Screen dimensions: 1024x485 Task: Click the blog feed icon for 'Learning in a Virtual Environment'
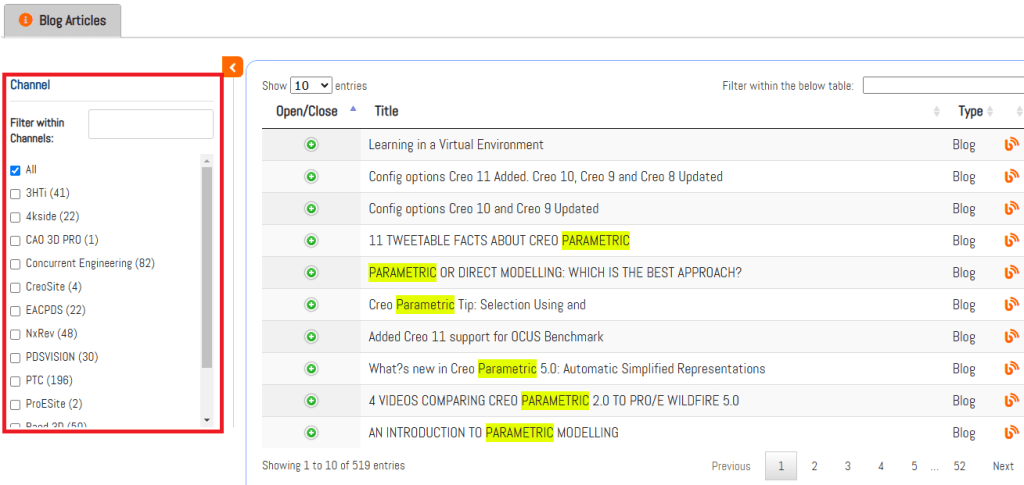(1011, 145)
